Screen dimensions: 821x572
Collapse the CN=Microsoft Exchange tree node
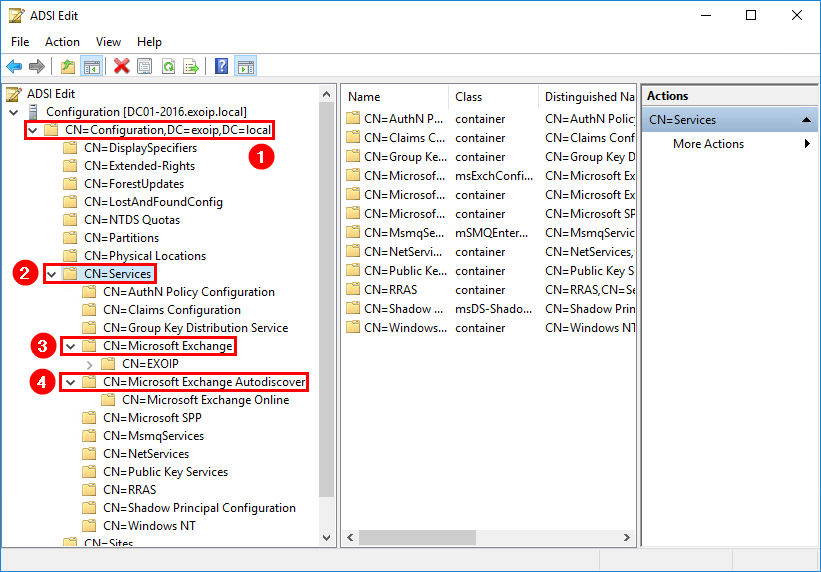[71, 346]
